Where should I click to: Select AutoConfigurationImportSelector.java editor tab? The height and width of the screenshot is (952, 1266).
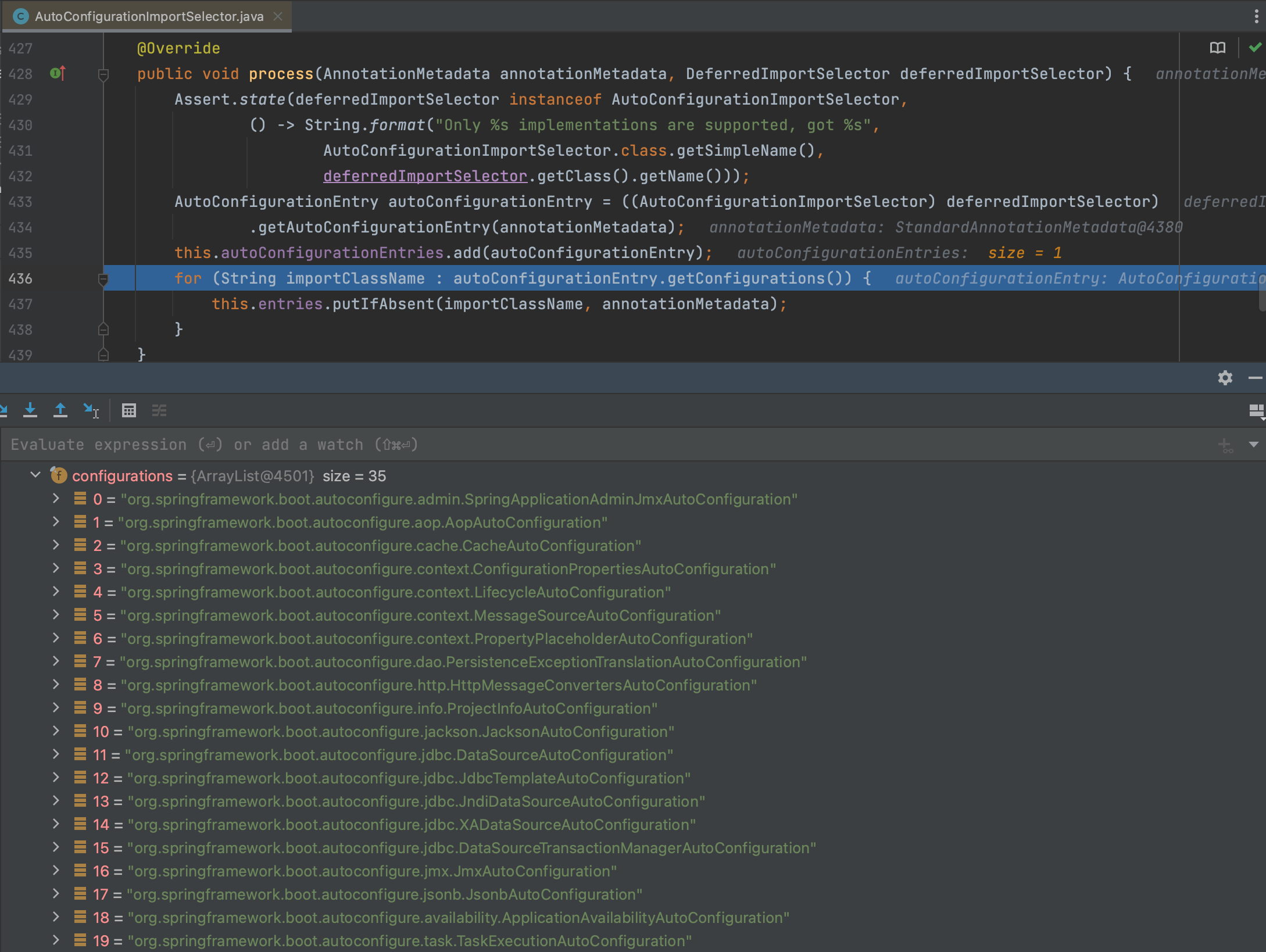tap(149, 16)
